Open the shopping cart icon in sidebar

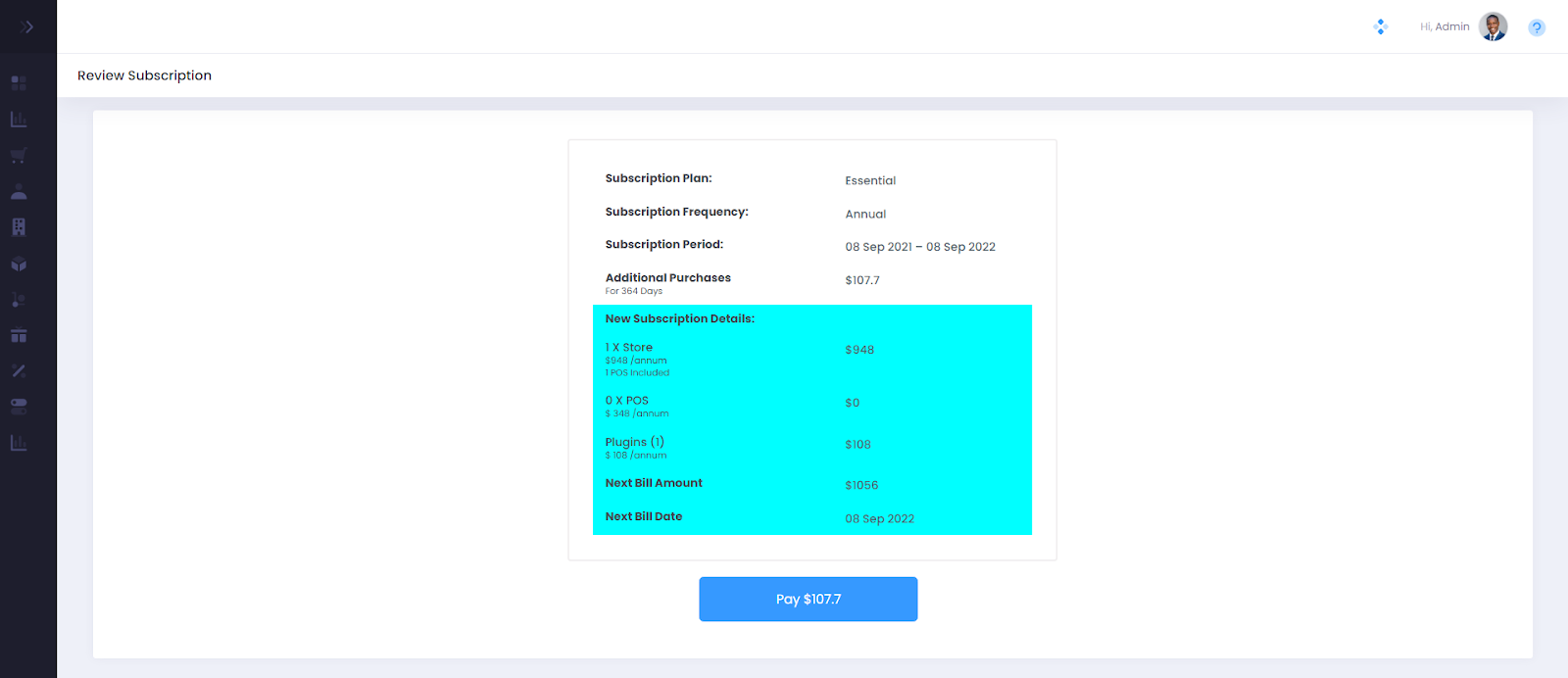point(19,156)
